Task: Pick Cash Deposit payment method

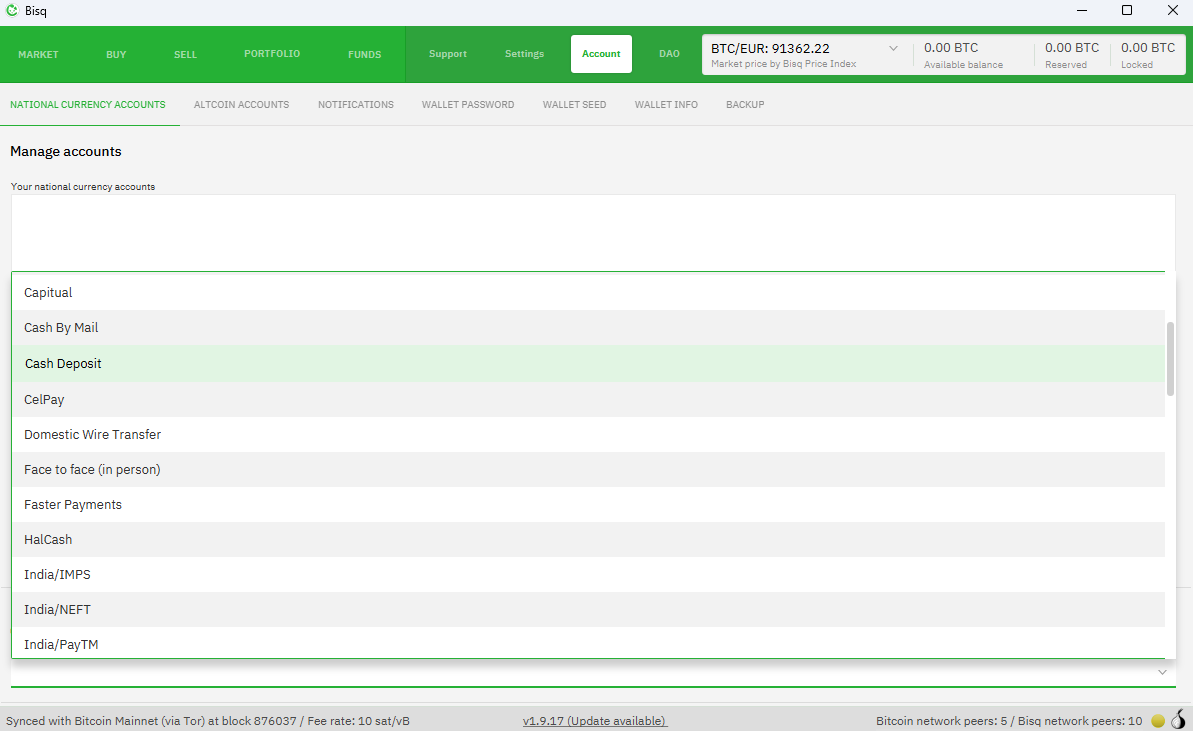Action: tap(588, 364)
